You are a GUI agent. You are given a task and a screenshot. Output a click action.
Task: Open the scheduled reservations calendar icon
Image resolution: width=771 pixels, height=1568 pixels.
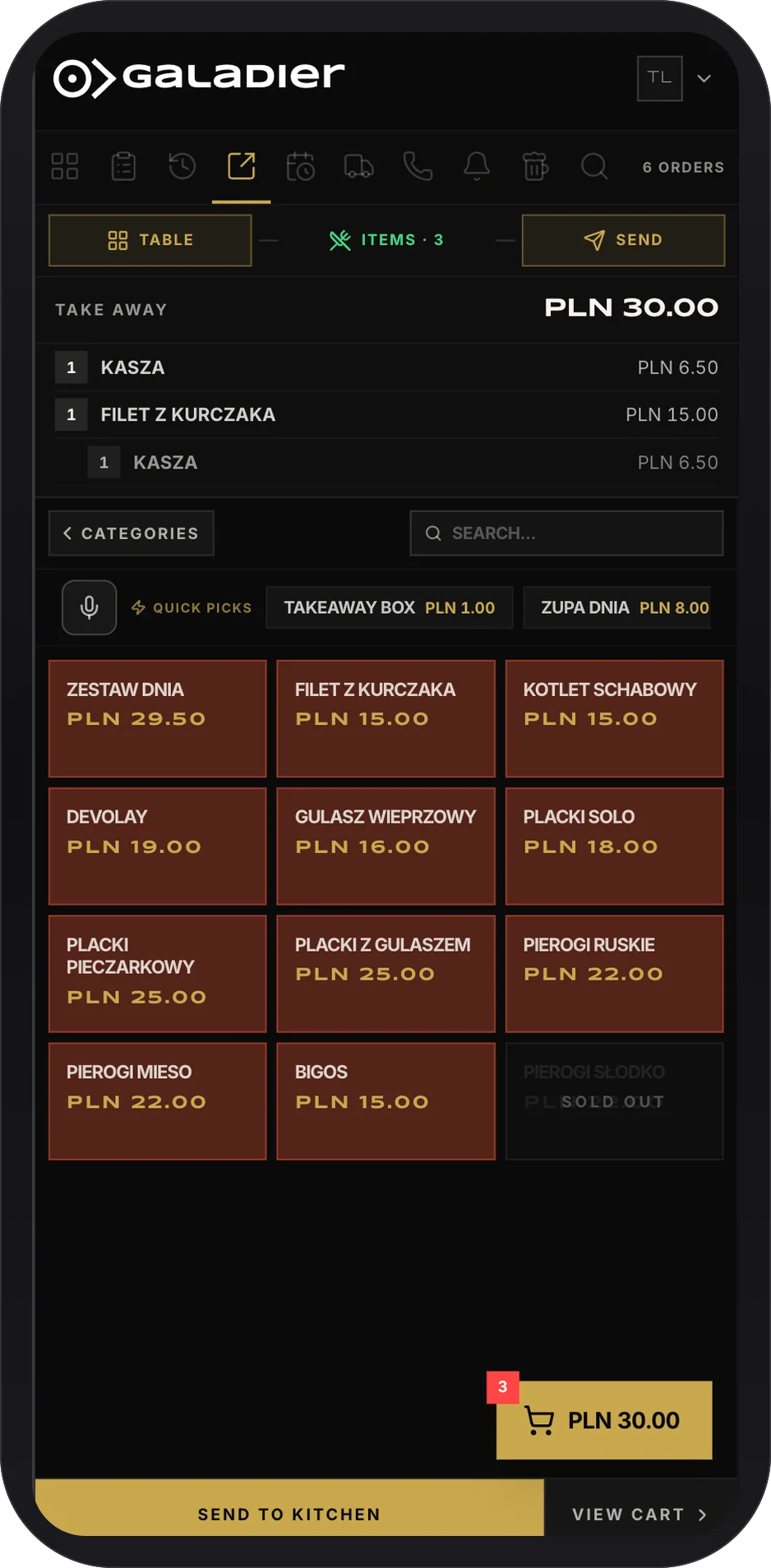[301, 167]
